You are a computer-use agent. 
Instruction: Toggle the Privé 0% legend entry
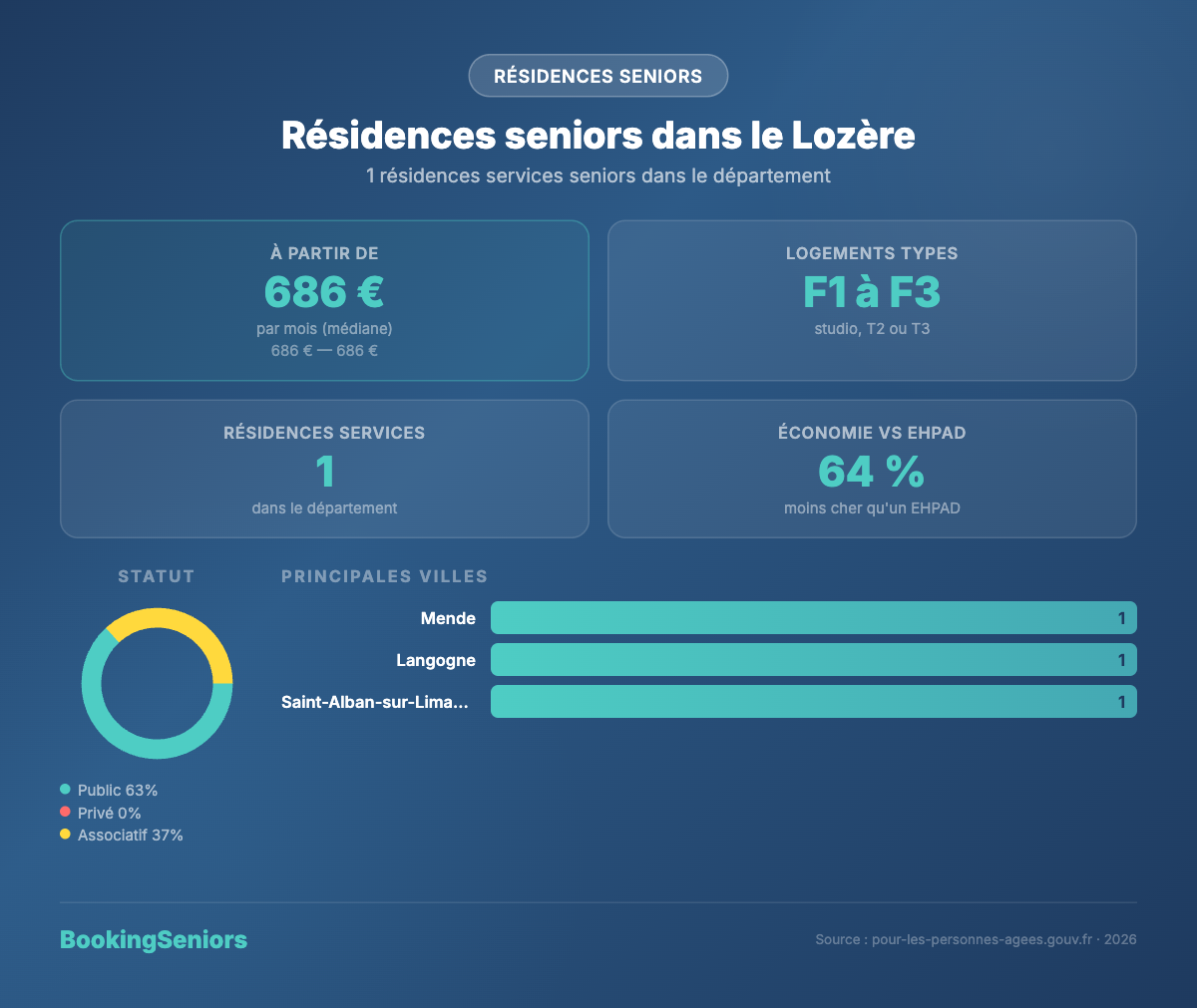tap(110, 812)
